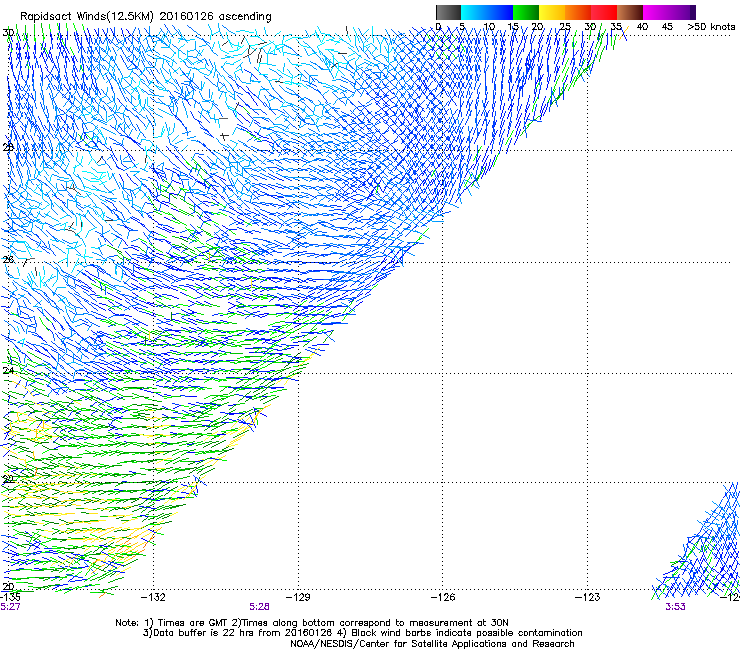The image size is (740, 650).
Task: Click the 'NOAA/NESDIS/Center for Satellite Applications and Research' credit
Action: click(432, 644)
